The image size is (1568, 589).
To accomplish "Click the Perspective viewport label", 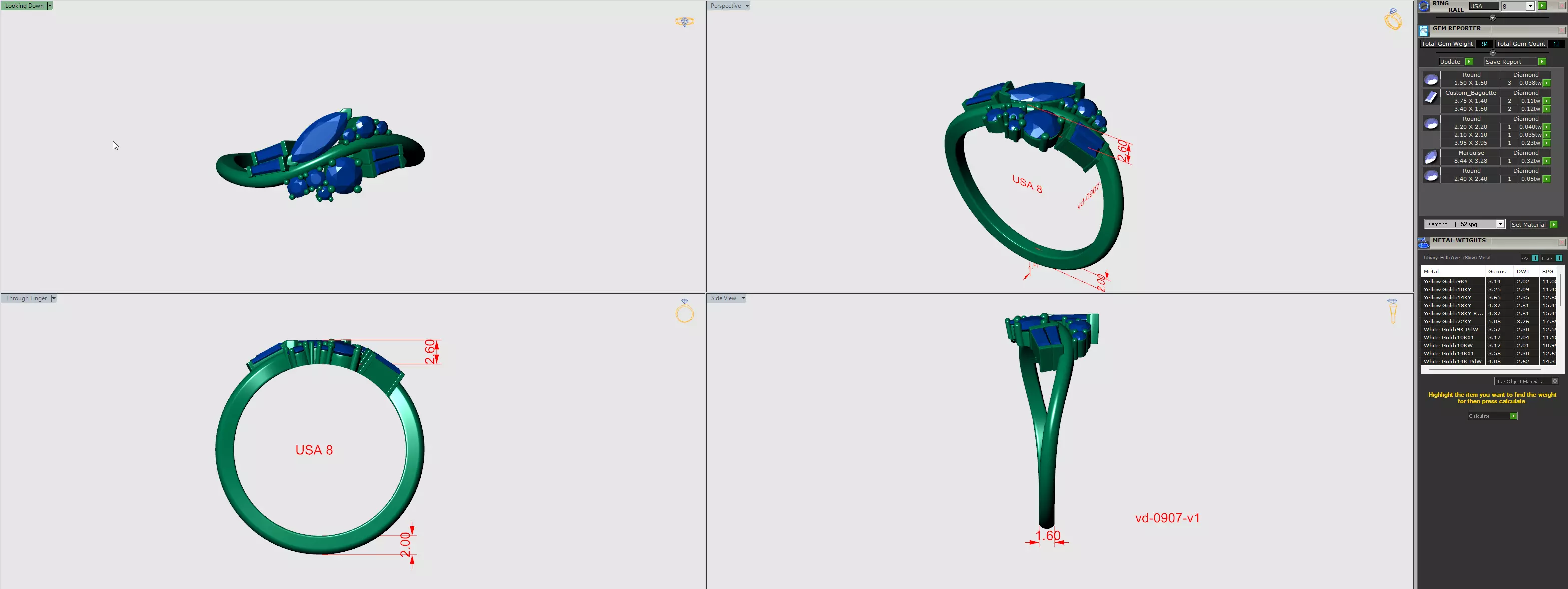I will click(726, 6).
